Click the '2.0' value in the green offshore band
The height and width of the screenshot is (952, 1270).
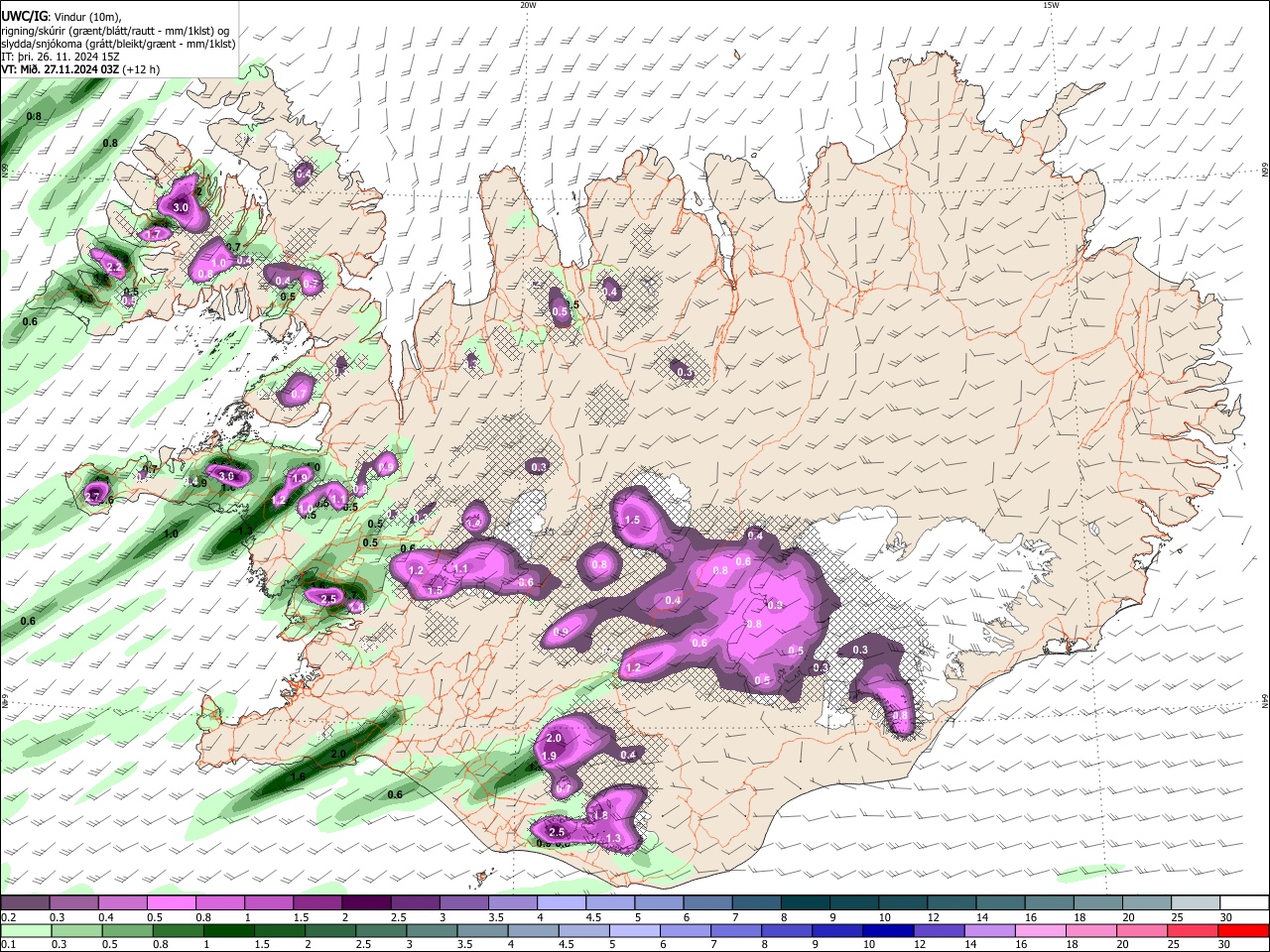coord(337,754)
